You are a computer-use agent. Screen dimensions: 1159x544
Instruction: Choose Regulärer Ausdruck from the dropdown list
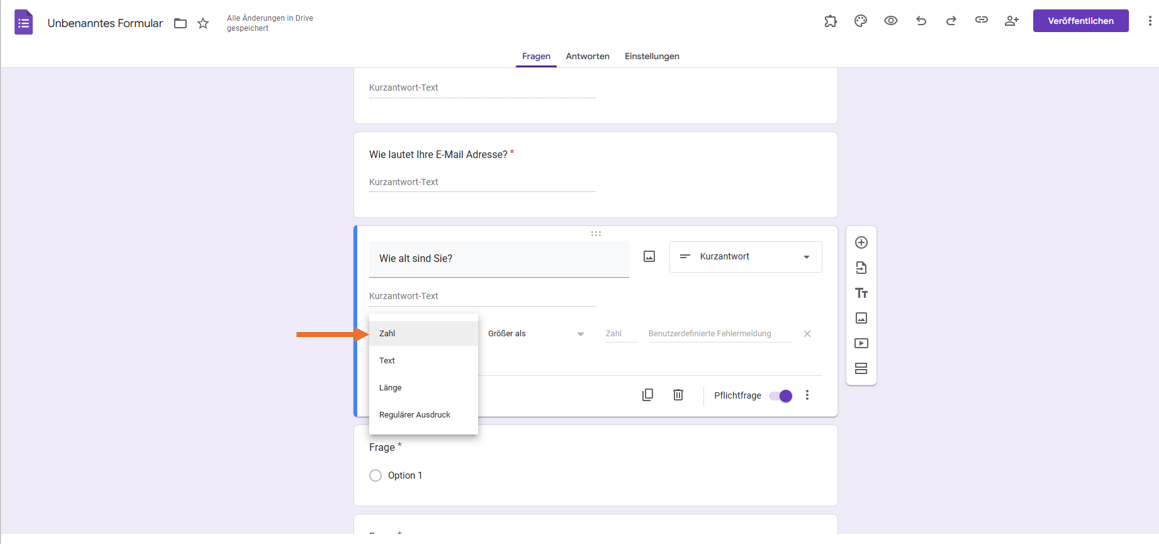click(x=415, y=415)
